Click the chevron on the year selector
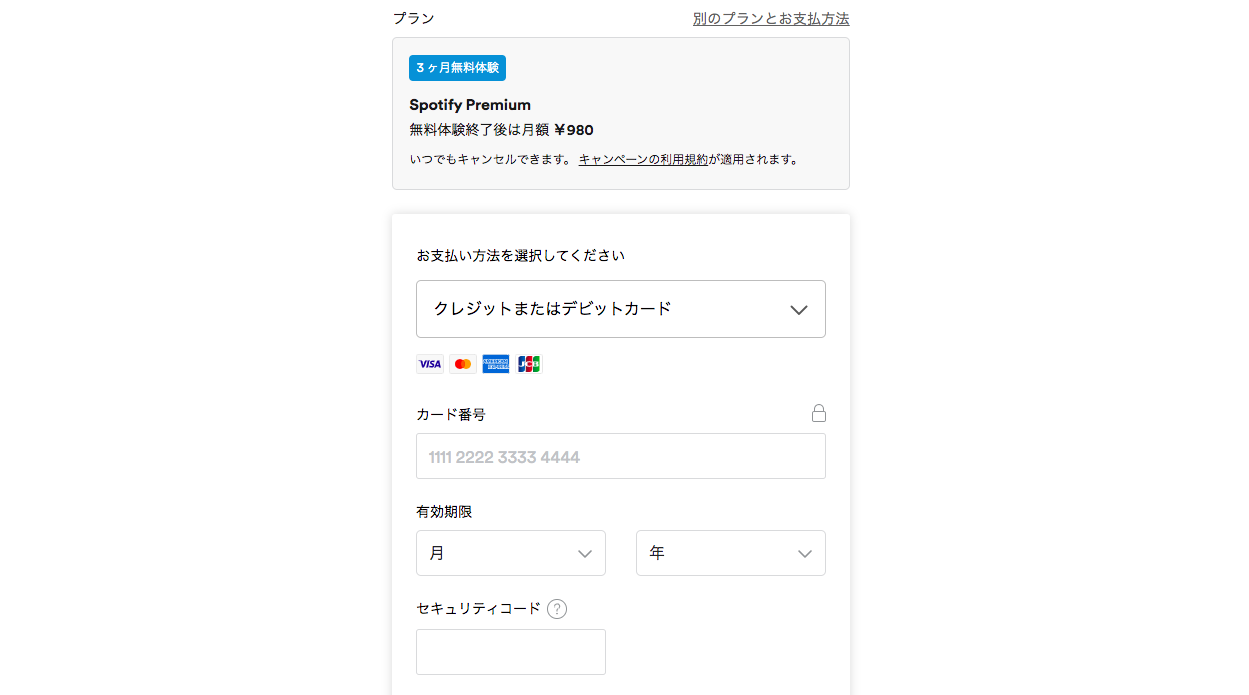1249x695 pixels. 806,553
